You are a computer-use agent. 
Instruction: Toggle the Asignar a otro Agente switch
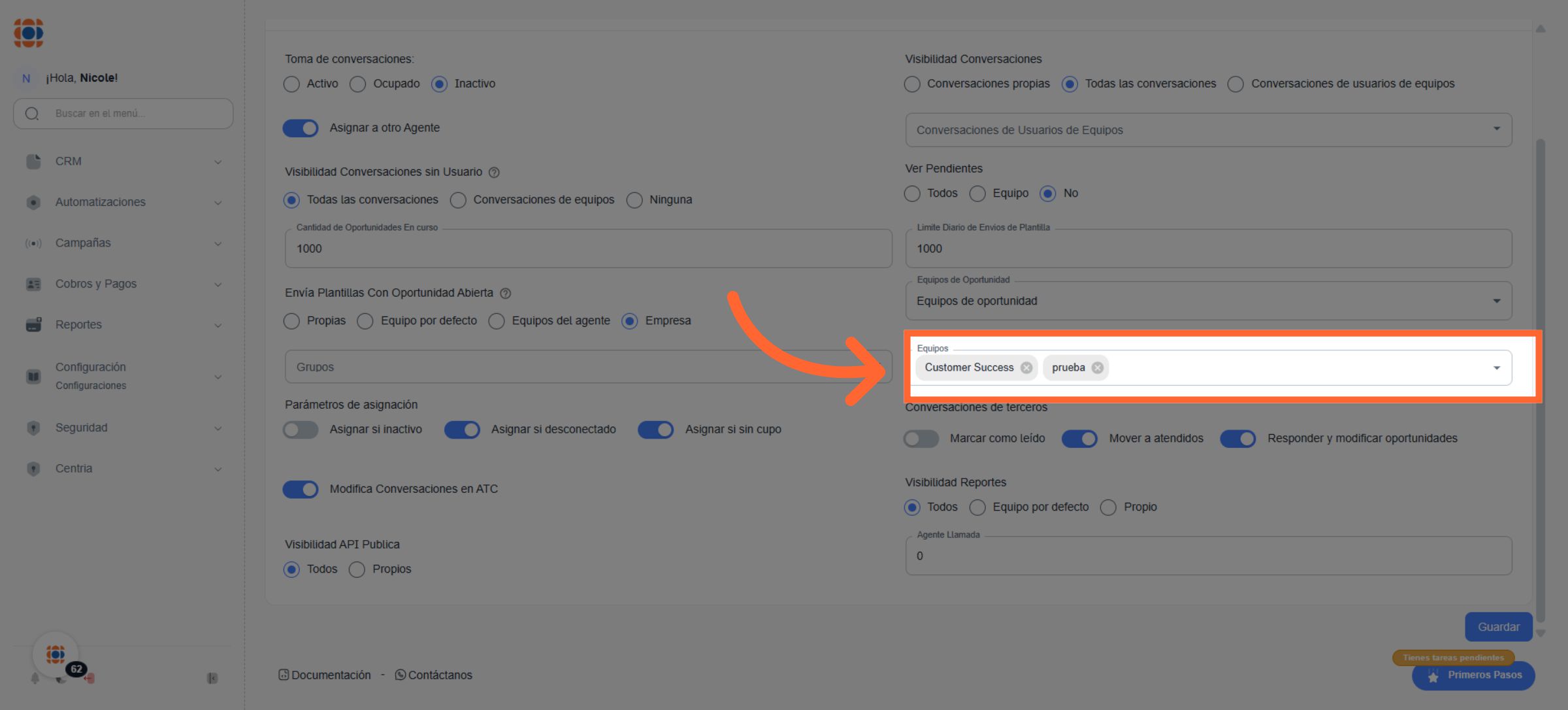click(301, 128)
